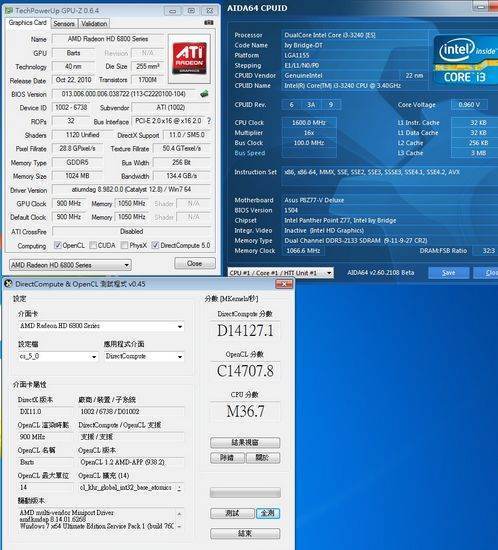This screenshot has width=498, height=550.
Task: Toggle the PhysX checkbox in GPU-Z
Action: tap(124, 245)
